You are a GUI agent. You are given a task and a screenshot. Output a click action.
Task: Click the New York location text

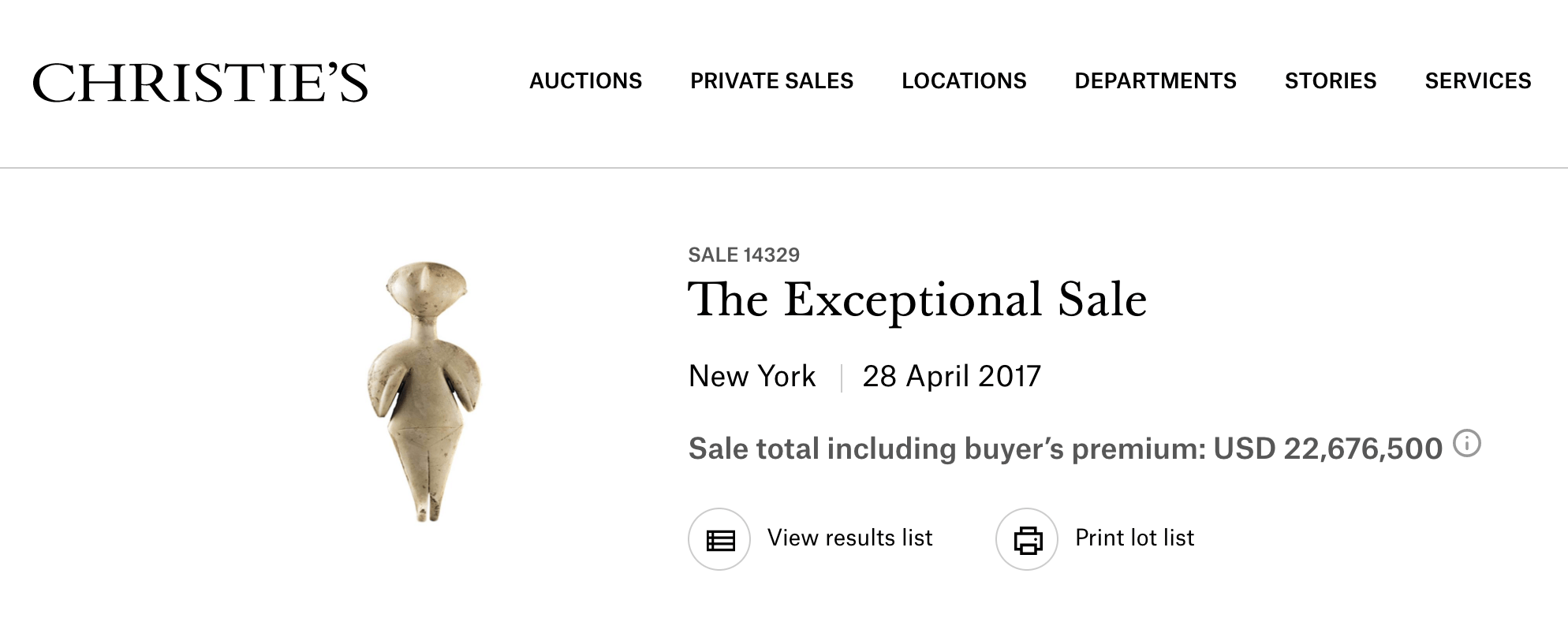(752, 377)
